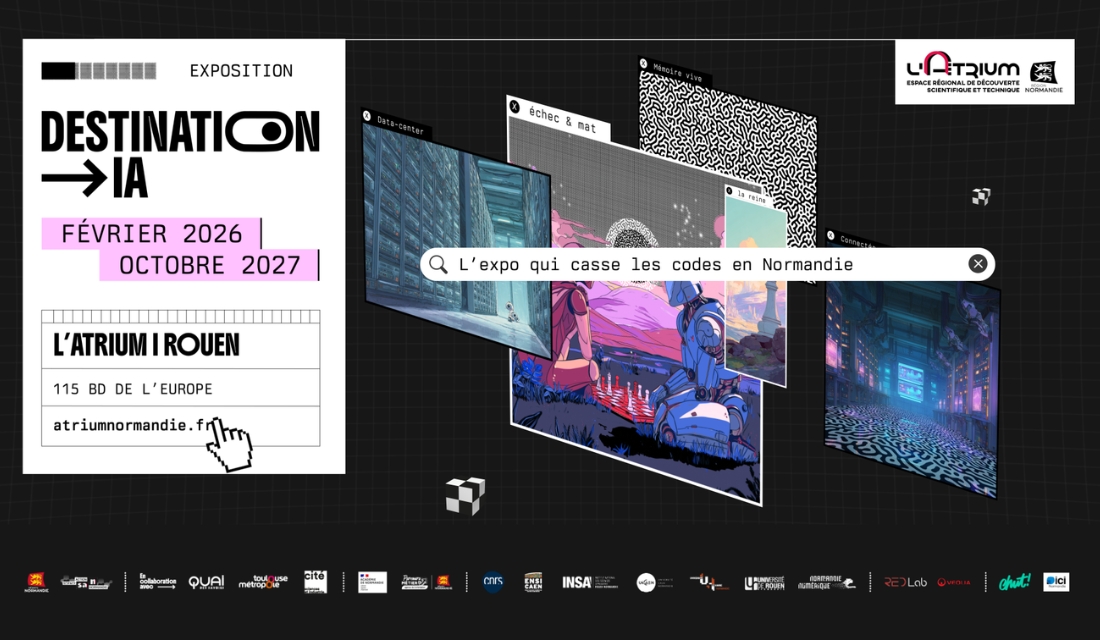The height and width of the screenshot is (640, 1100).
Task: Open the atriumnormandie.fr link
Action: coord(133,425)
